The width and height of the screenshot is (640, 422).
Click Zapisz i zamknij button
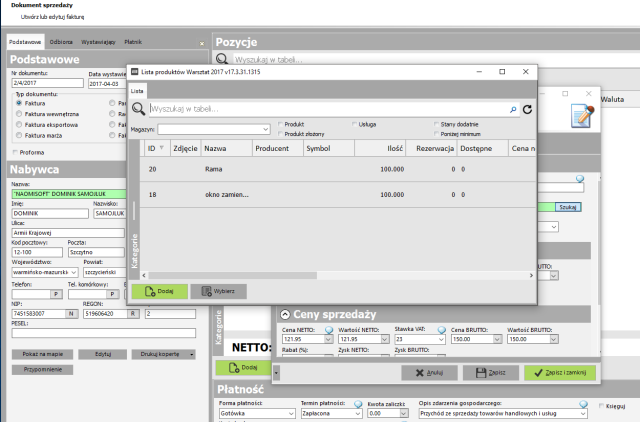click(560, 373)
